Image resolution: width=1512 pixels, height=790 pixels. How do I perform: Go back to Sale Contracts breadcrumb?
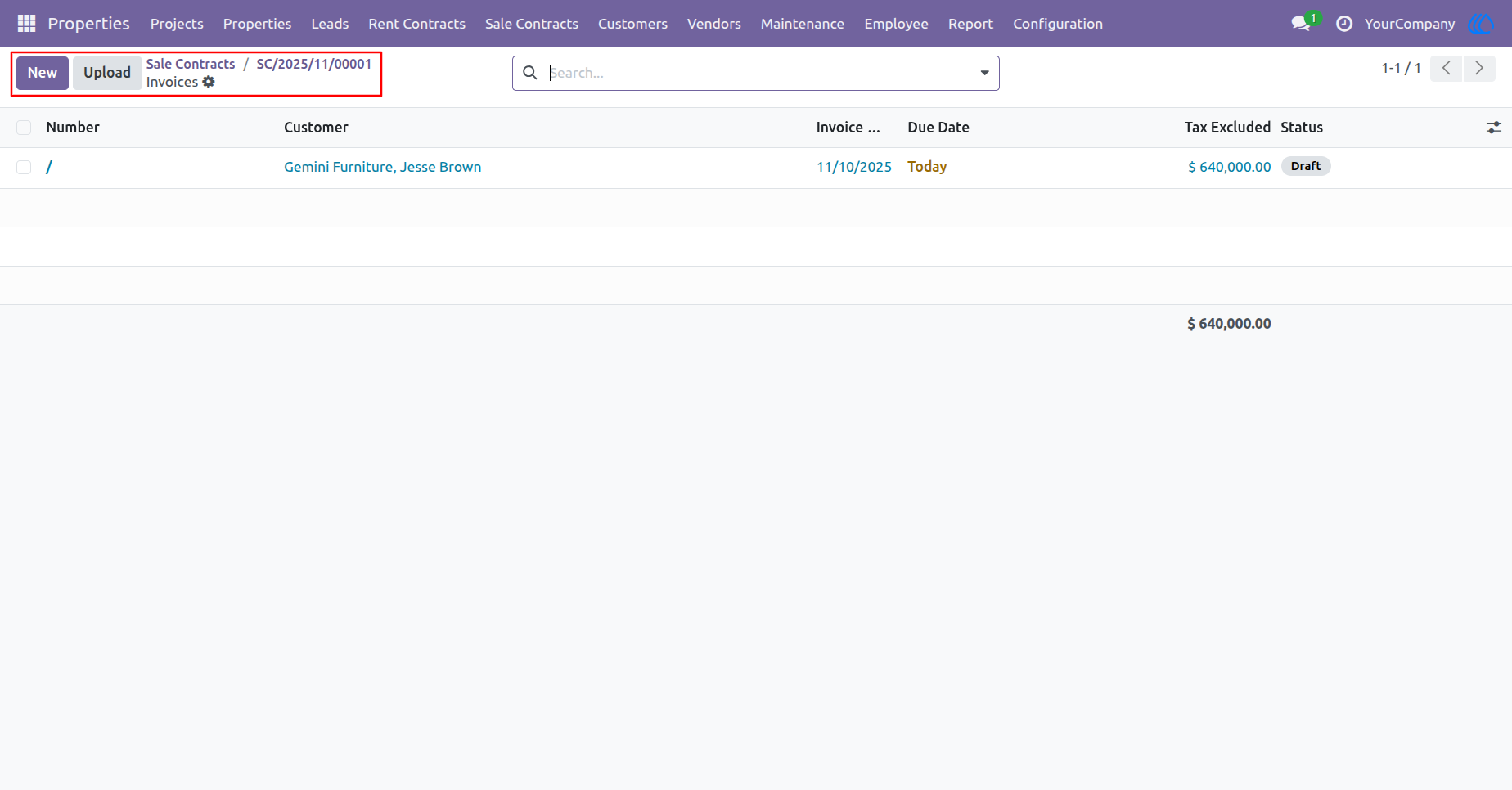point(191,64)
